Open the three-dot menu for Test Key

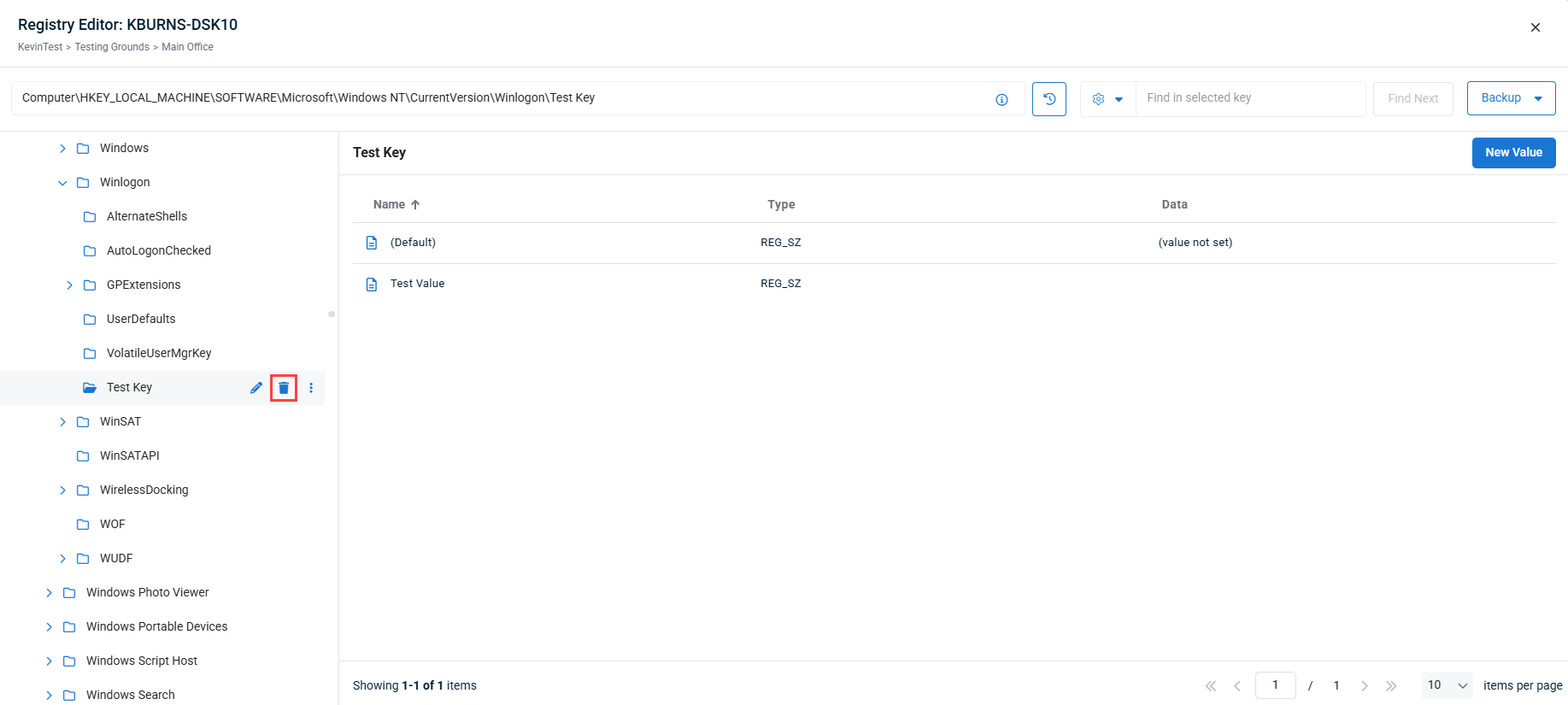click(x=311, y=388)
